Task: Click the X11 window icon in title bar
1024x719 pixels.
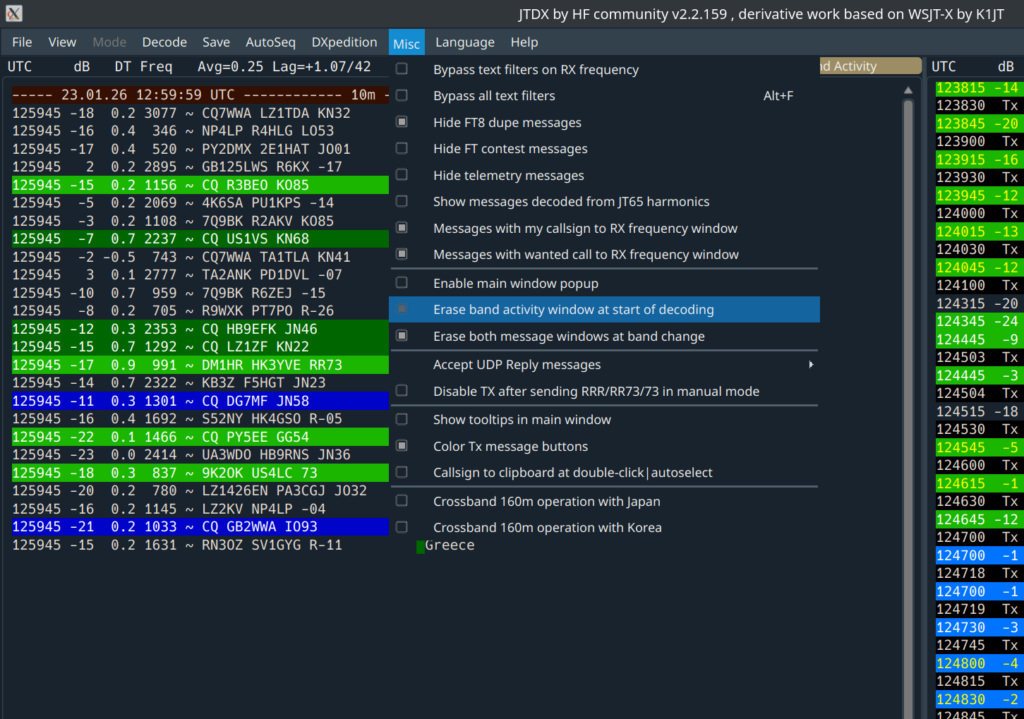Action: 14,13
